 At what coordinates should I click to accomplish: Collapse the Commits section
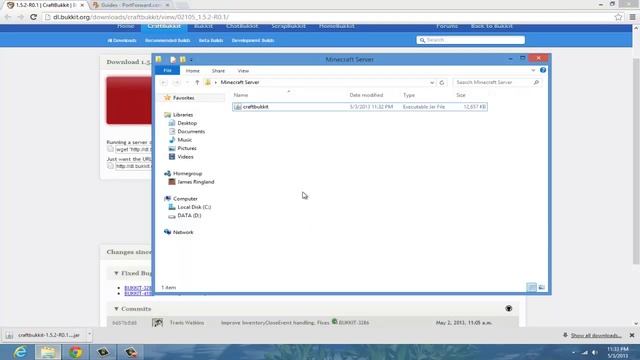pos(116,309)
